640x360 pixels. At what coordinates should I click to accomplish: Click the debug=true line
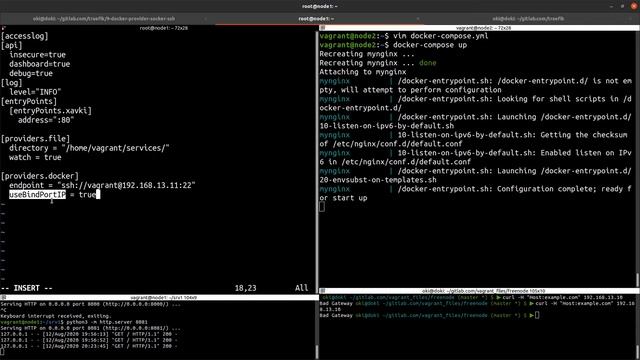(31, 73)
